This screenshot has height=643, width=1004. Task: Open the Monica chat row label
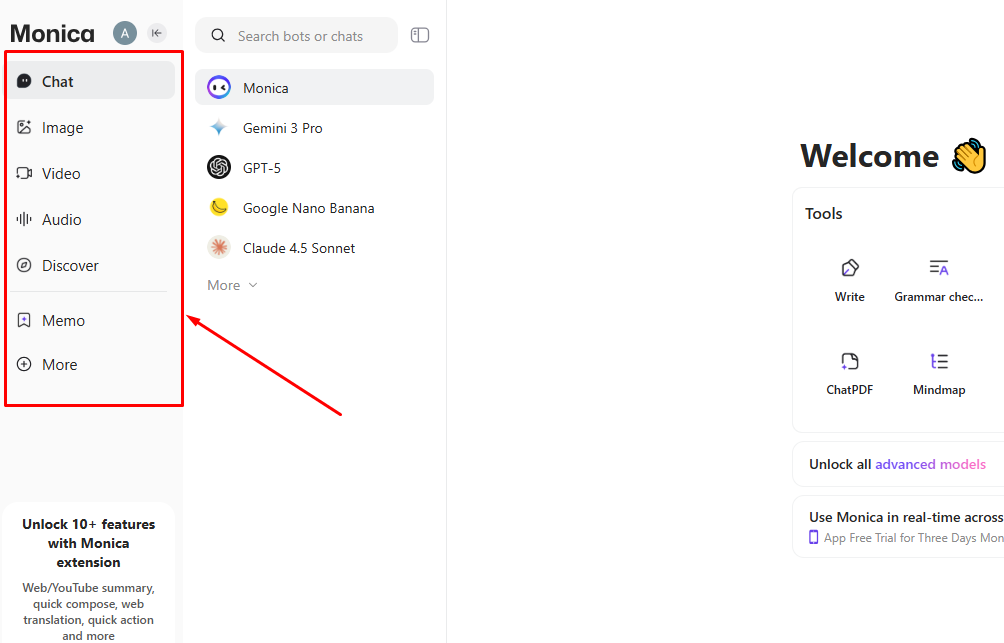pos(266,88)
